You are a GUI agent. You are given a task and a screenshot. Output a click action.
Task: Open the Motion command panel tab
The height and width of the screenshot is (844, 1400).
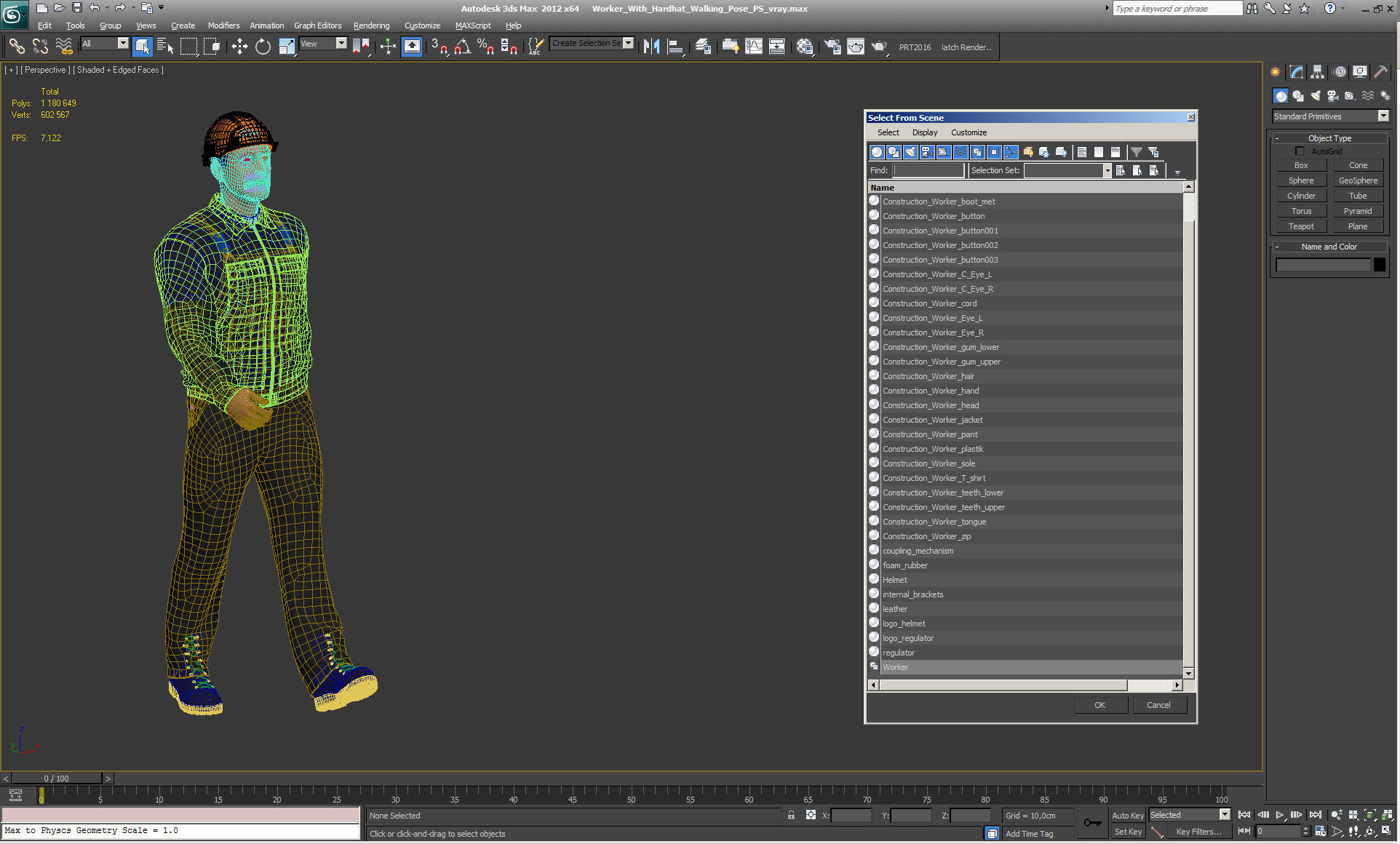[1339, 72]
